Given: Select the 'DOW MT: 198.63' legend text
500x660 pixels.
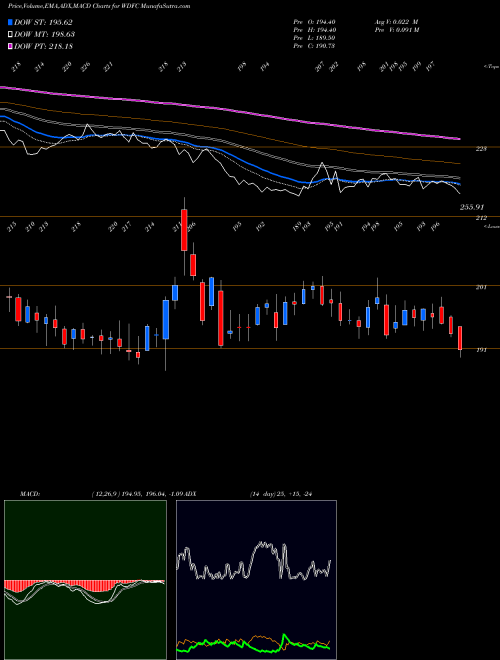Looking at the screenshot, I should click(x=44, y=34).
